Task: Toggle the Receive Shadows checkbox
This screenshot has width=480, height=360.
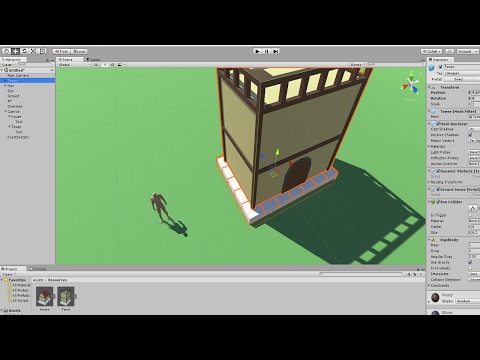Action: pos(470,135)
